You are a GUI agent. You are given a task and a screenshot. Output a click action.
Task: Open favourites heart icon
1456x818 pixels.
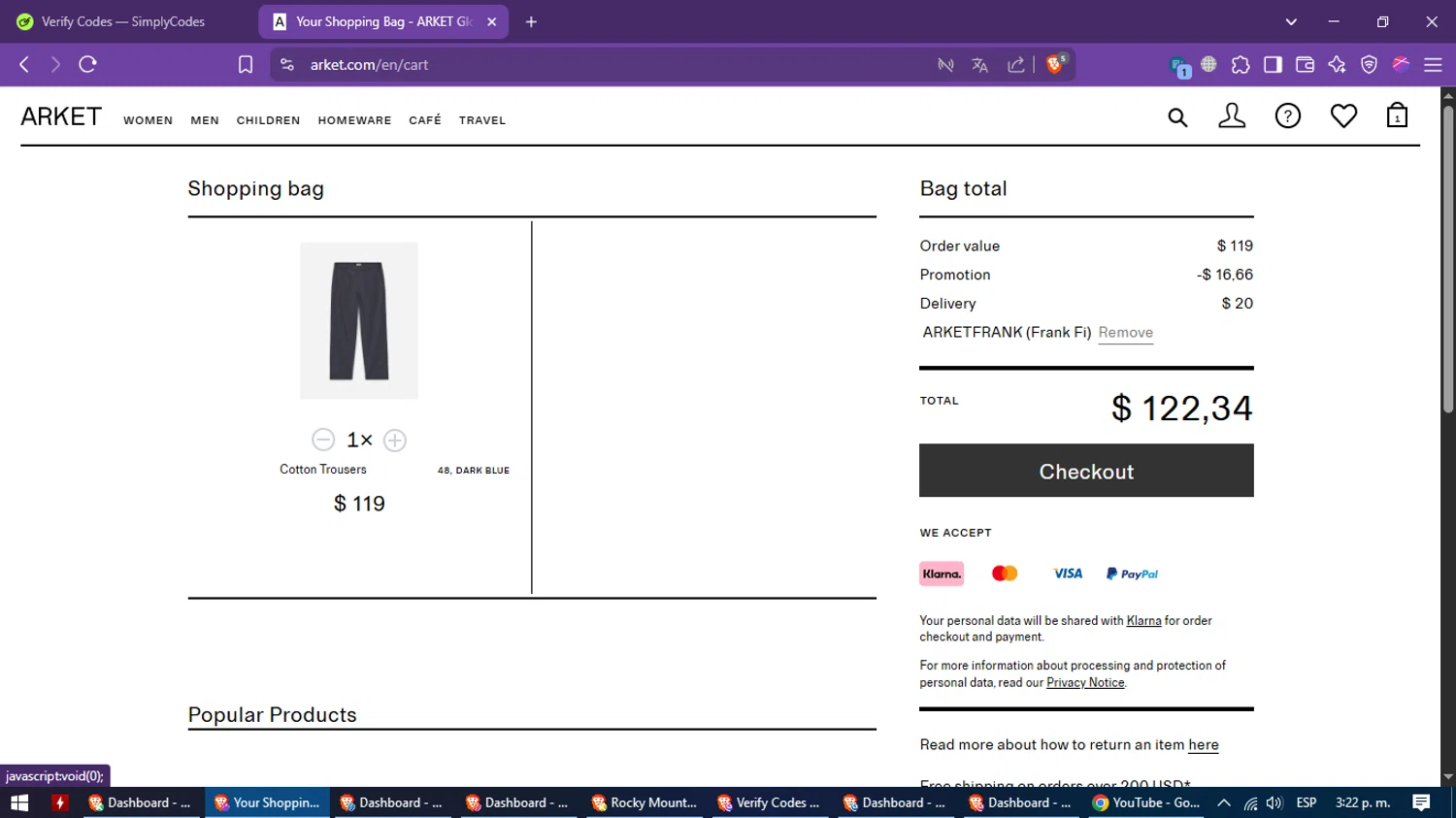(x=1343, y=116)
